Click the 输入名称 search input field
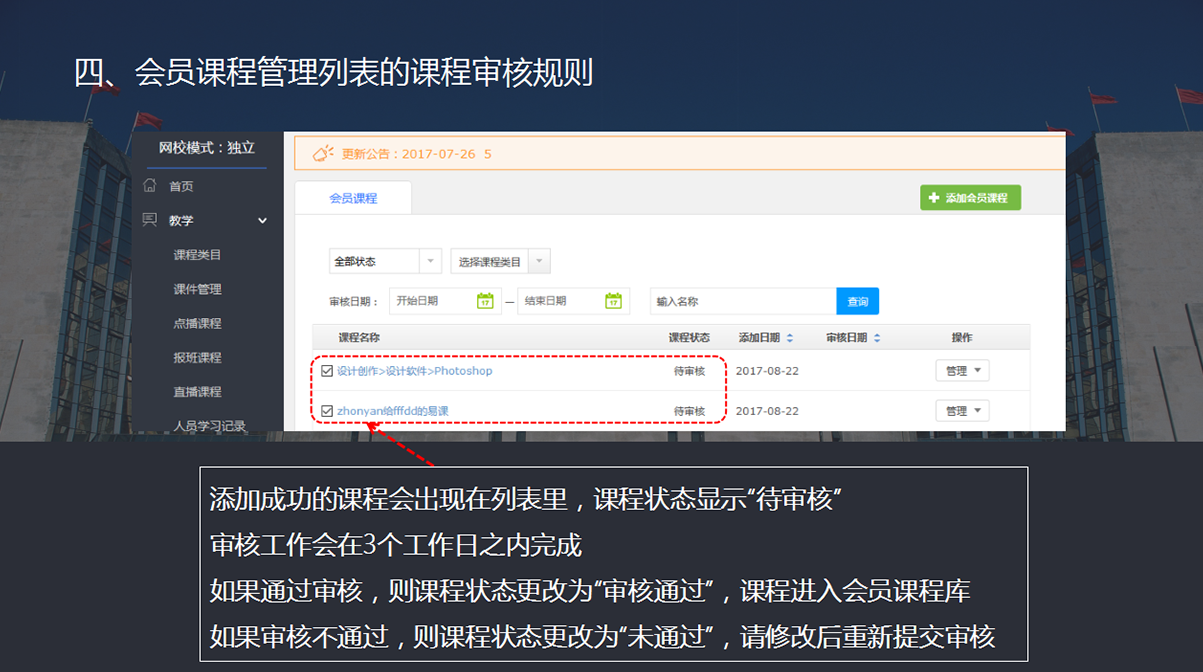The image size is (1203, 672). pos(742,301)
